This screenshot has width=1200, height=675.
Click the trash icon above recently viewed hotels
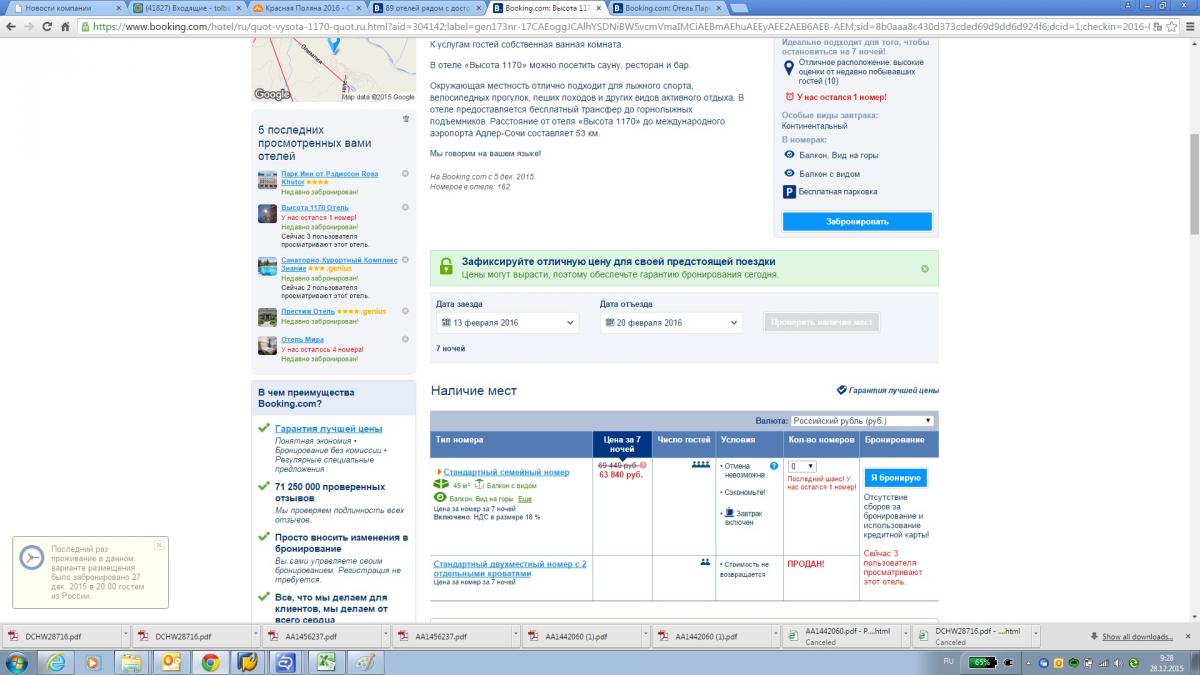pyautogui.click(x=406, y=118)
